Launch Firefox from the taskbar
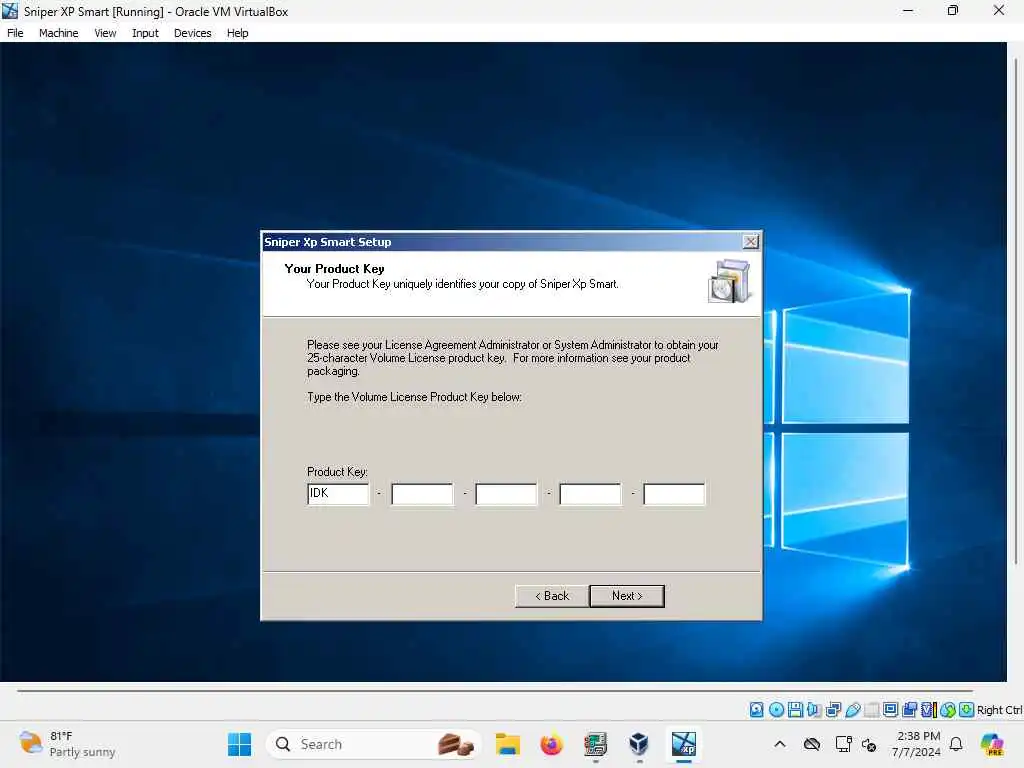1024x768 pixels. (x=551, y=744)
